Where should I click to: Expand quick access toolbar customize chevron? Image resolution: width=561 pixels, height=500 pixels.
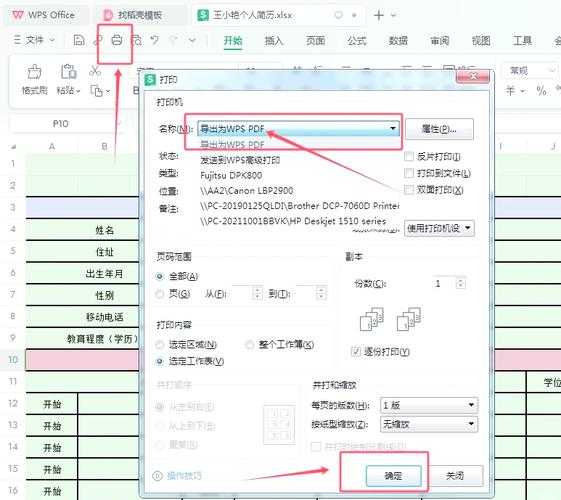point(192,40)
